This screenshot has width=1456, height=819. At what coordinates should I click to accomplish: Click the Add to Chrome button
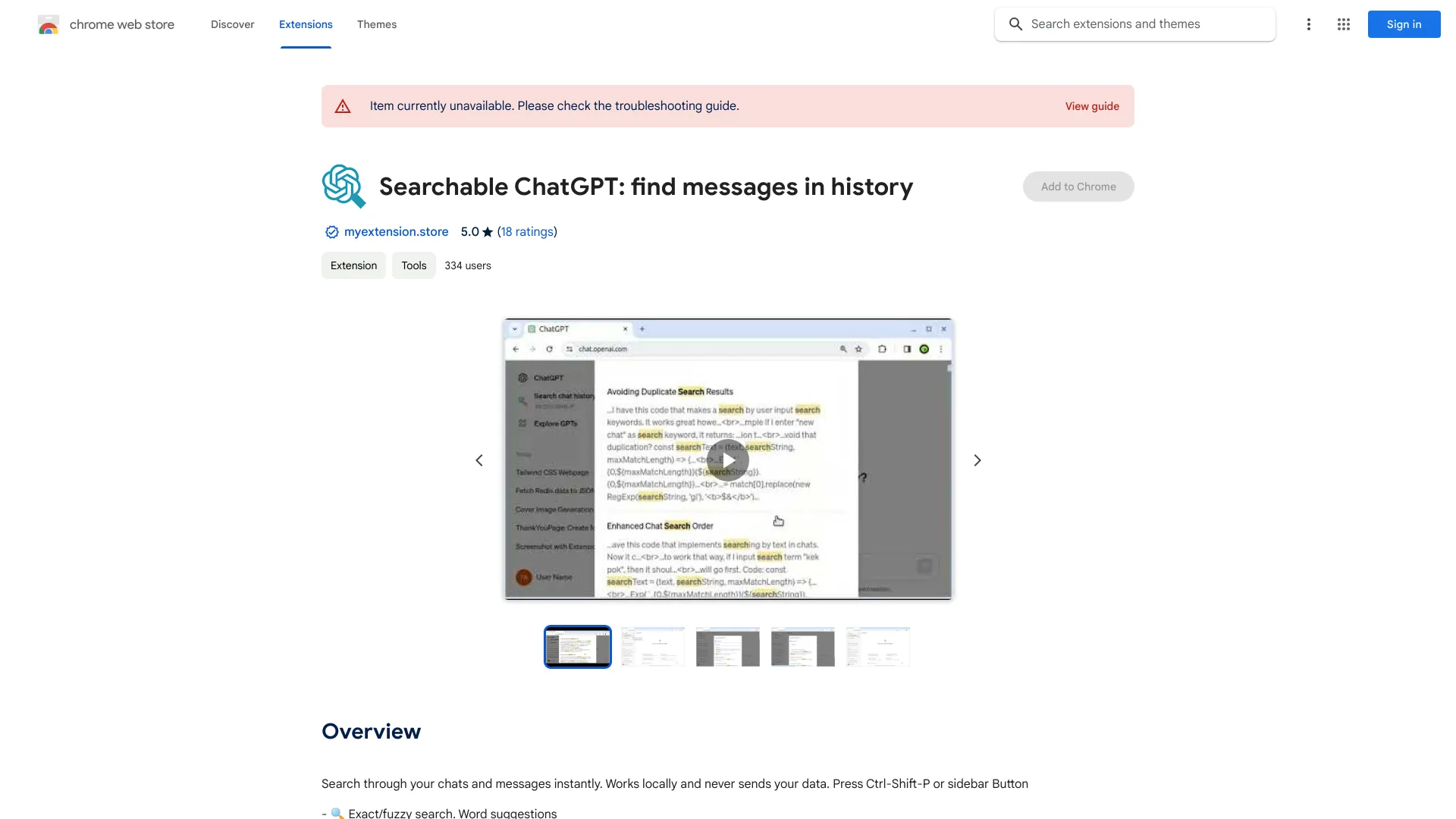tap(1078, 186)
